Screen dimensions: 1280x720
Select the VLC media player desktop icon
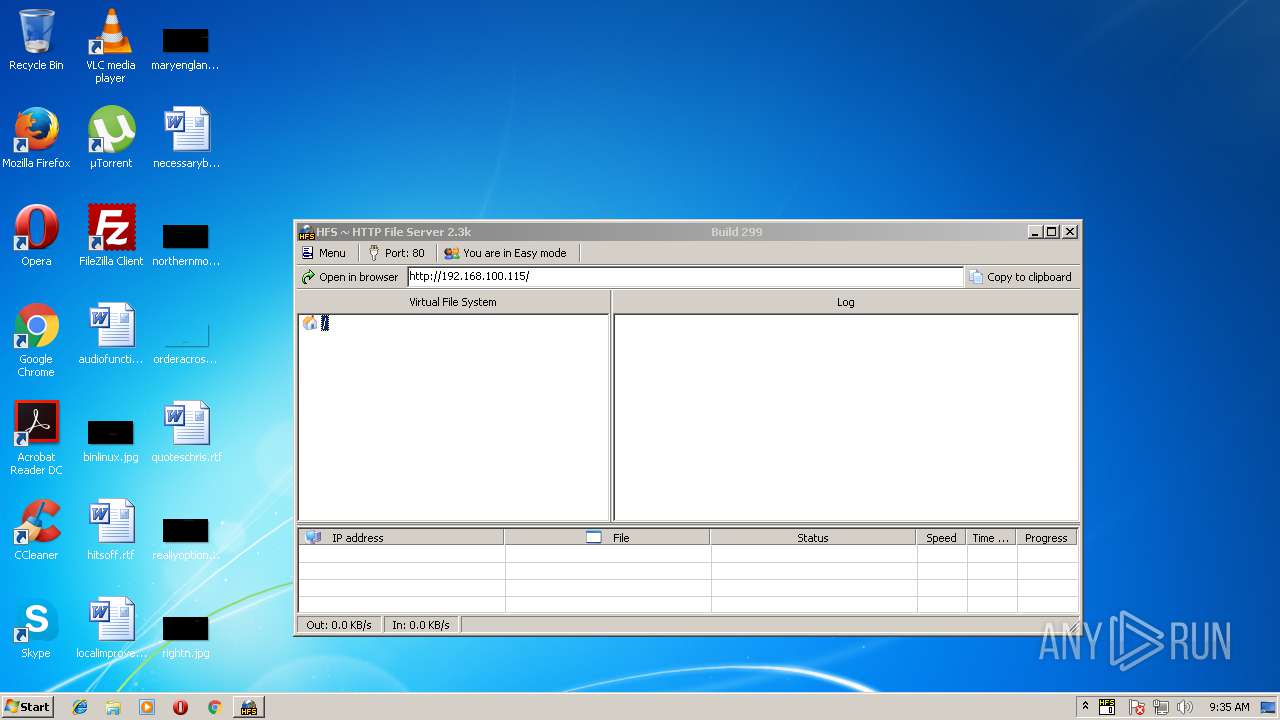[110, 46]
